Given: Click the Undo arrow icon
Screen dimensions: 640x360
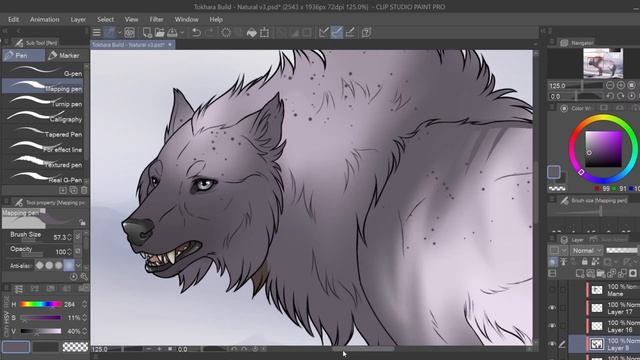Looking at the screenshot, I should pyautogui.click(x=196, y=33).
